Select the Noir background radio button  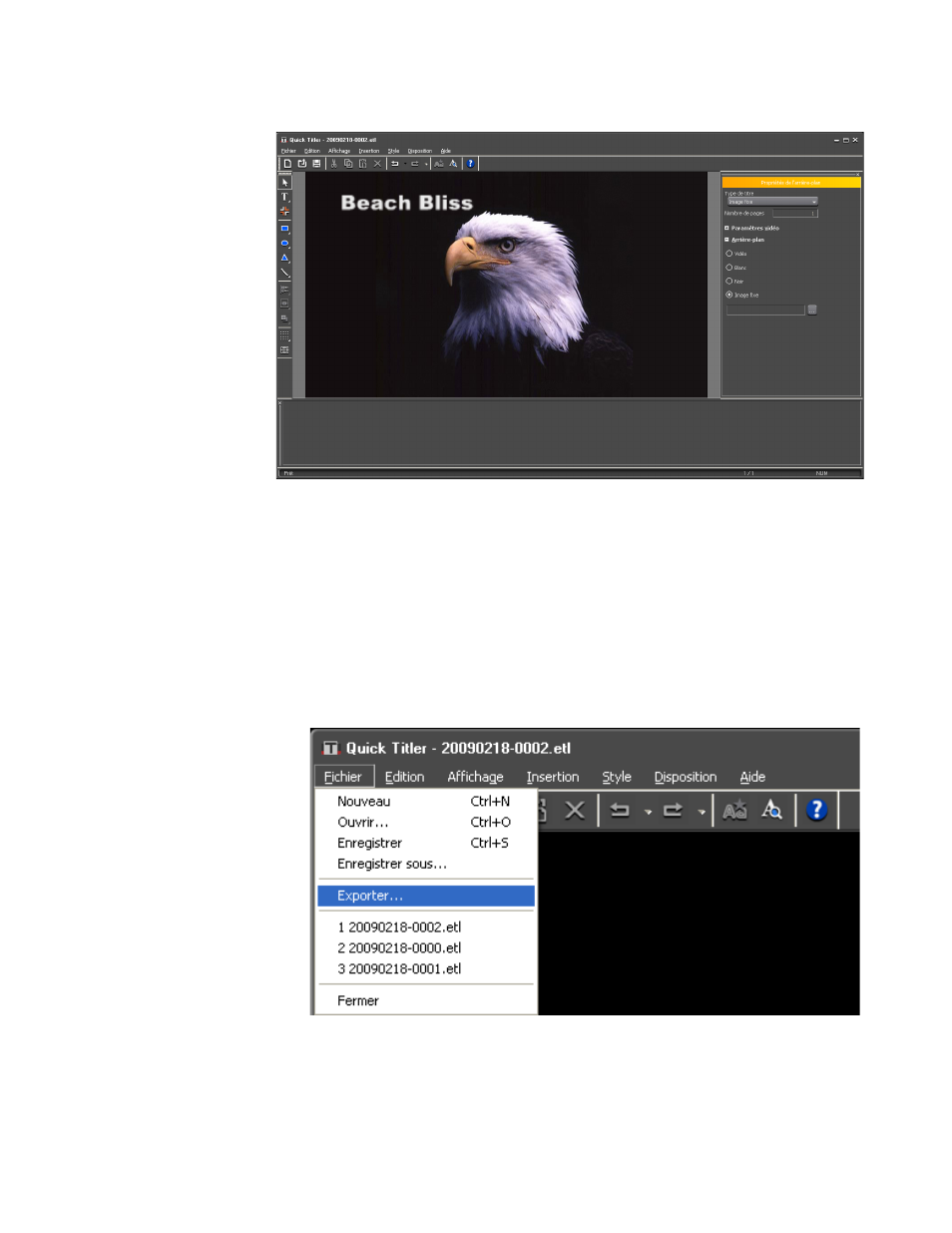729,281
